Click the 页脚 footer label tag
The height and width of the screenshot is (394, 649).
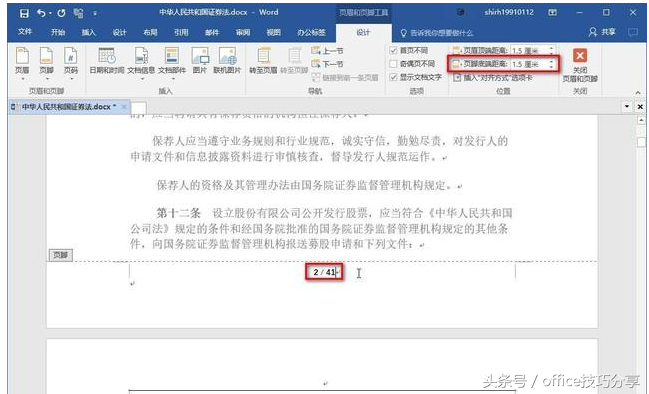tap(60, 255)
